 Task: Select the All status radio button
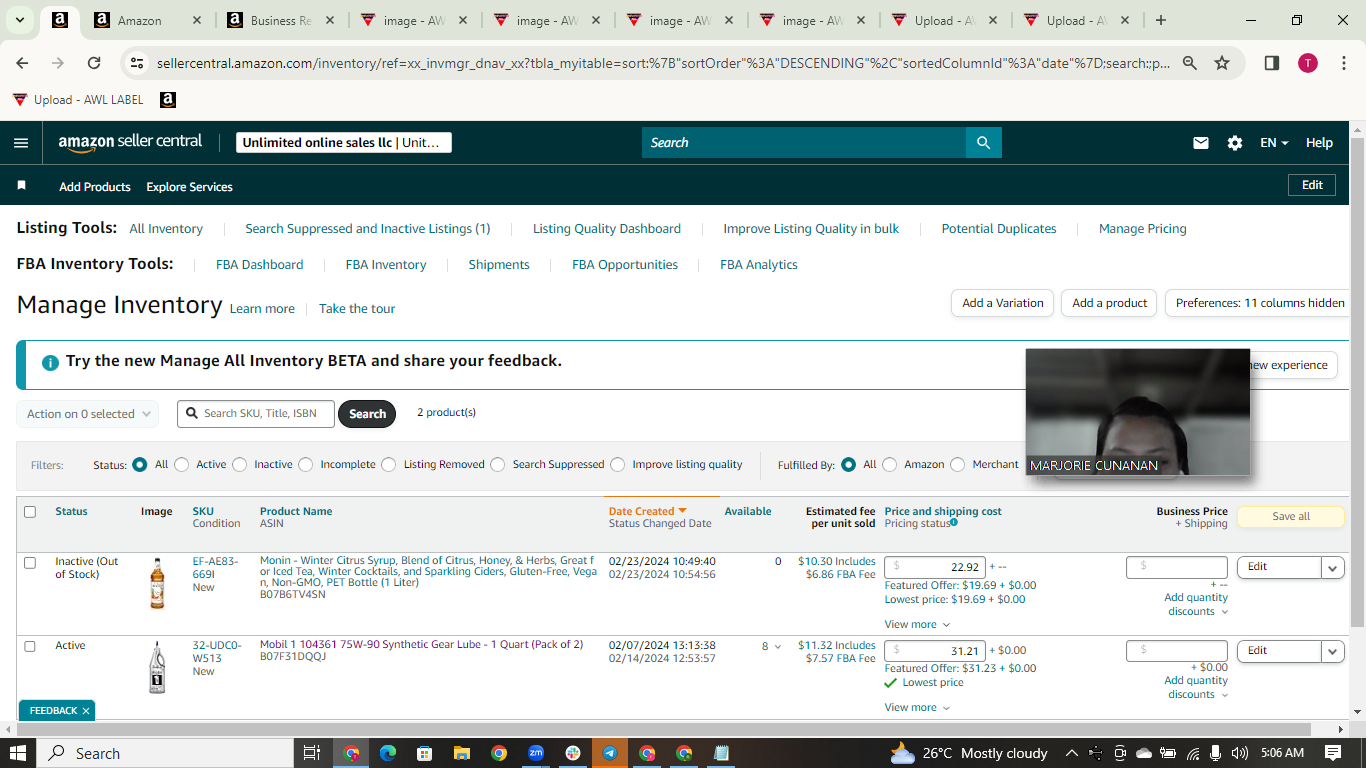(140, 464)
